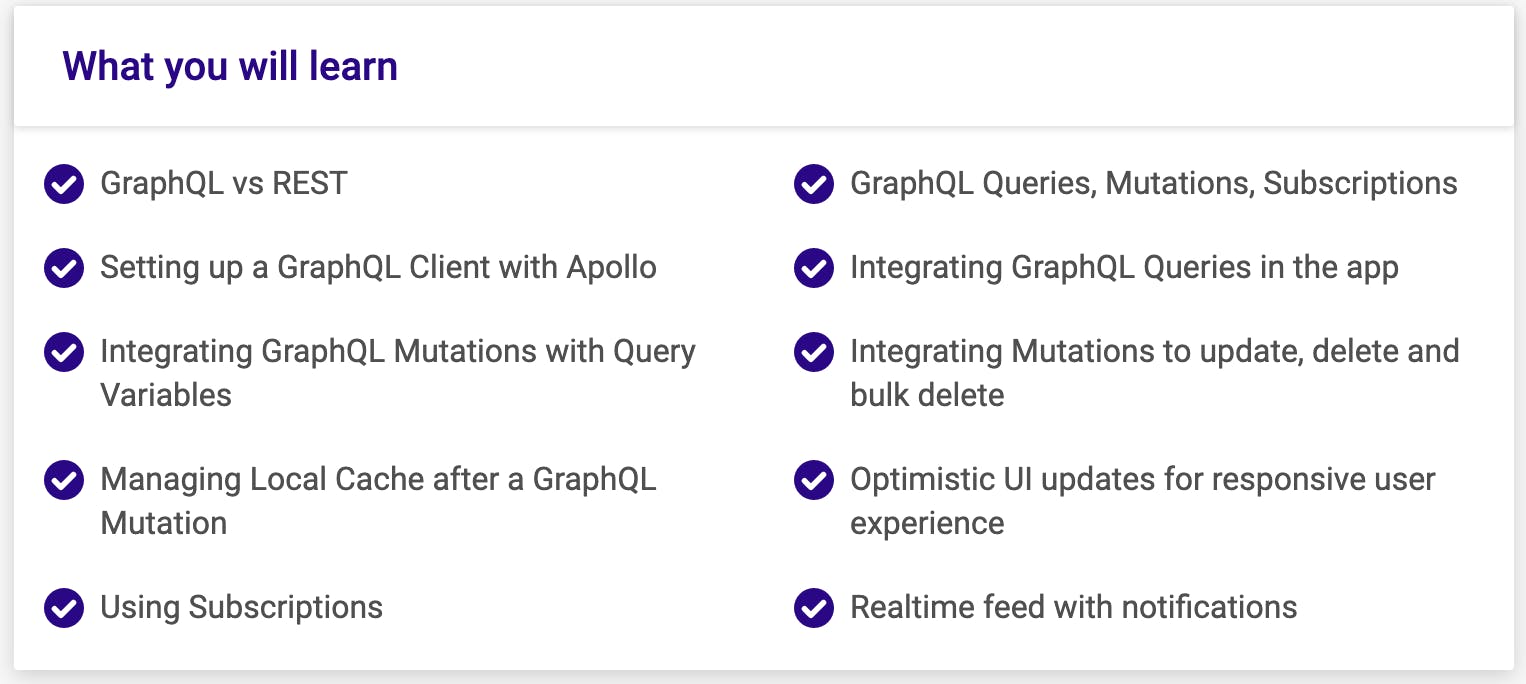Image resolution: width=1526 pixels, height=684 pixels.
Task: Select the GraphQL vs REST text
Action: tap(224, 184)
